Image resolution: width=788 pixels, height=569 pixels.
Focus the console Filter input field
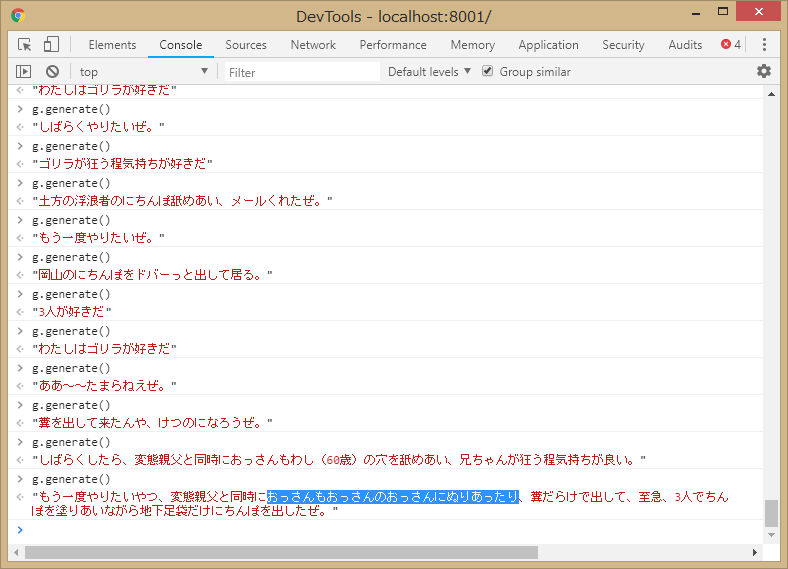[300, 72]
